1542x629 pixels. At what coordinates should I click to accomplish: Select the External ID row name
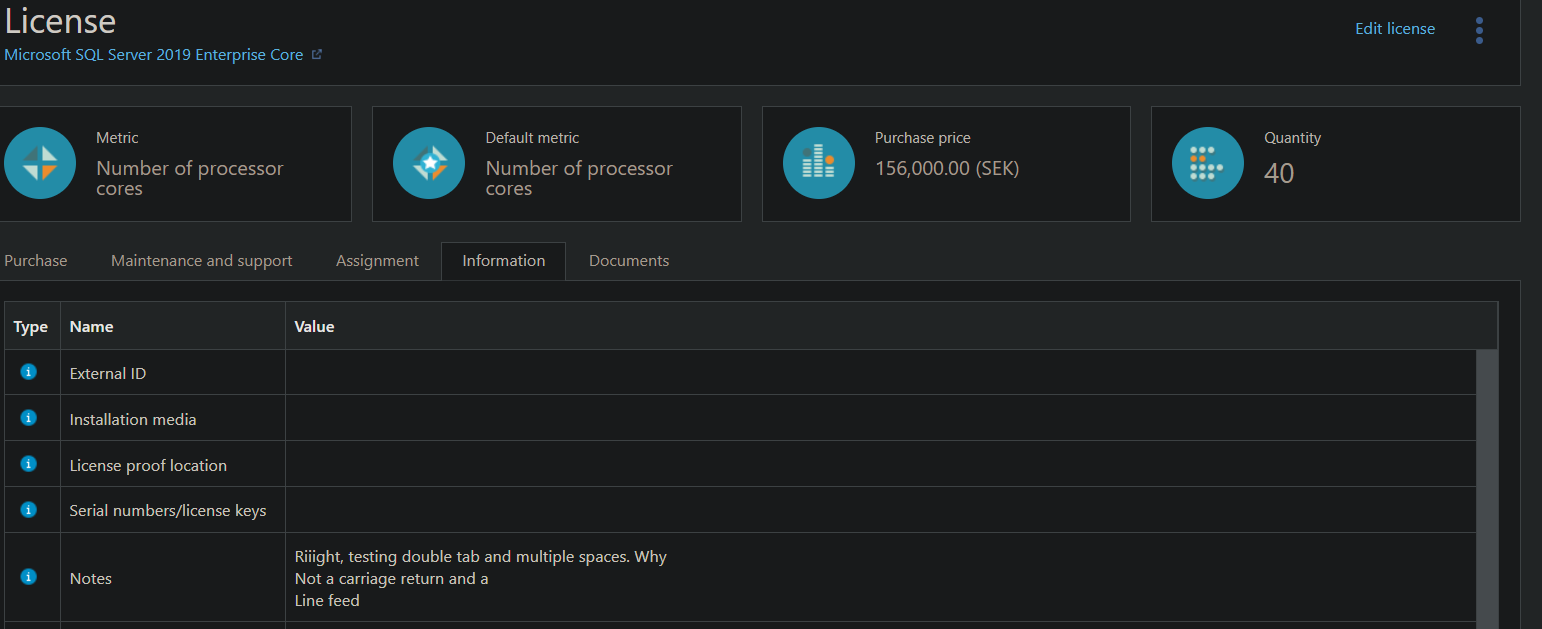[108, 374]
